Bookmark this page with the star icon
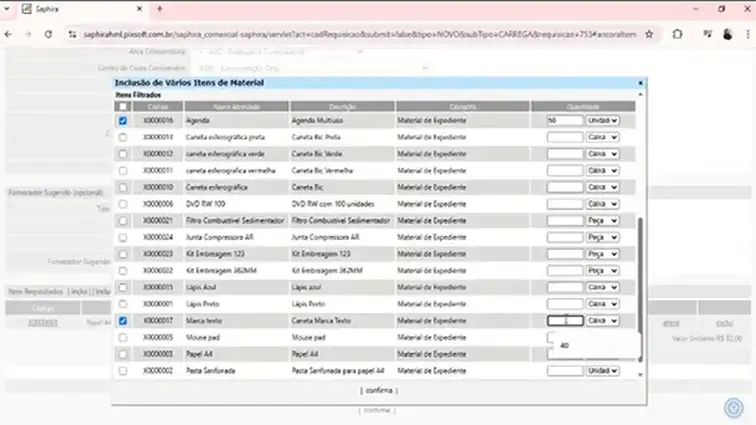 [x=649, y=33]
